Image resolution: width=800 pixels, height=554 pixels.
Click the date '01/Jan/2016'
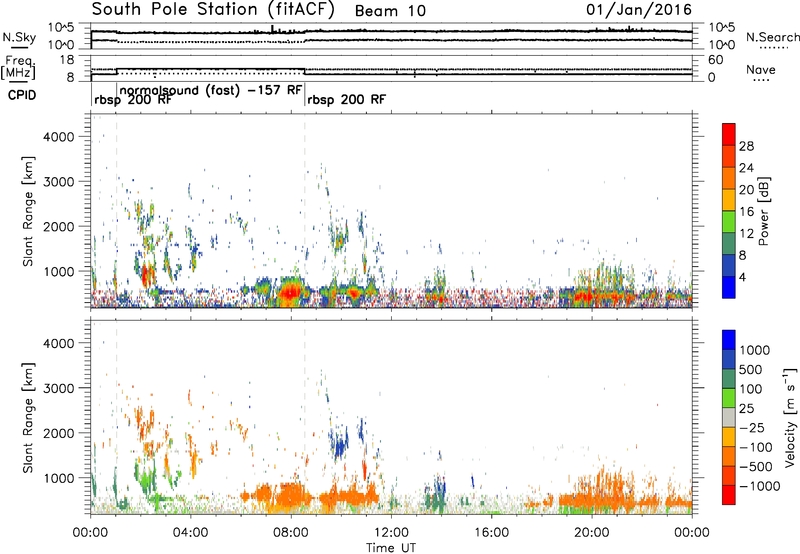[x=639, y=10]
